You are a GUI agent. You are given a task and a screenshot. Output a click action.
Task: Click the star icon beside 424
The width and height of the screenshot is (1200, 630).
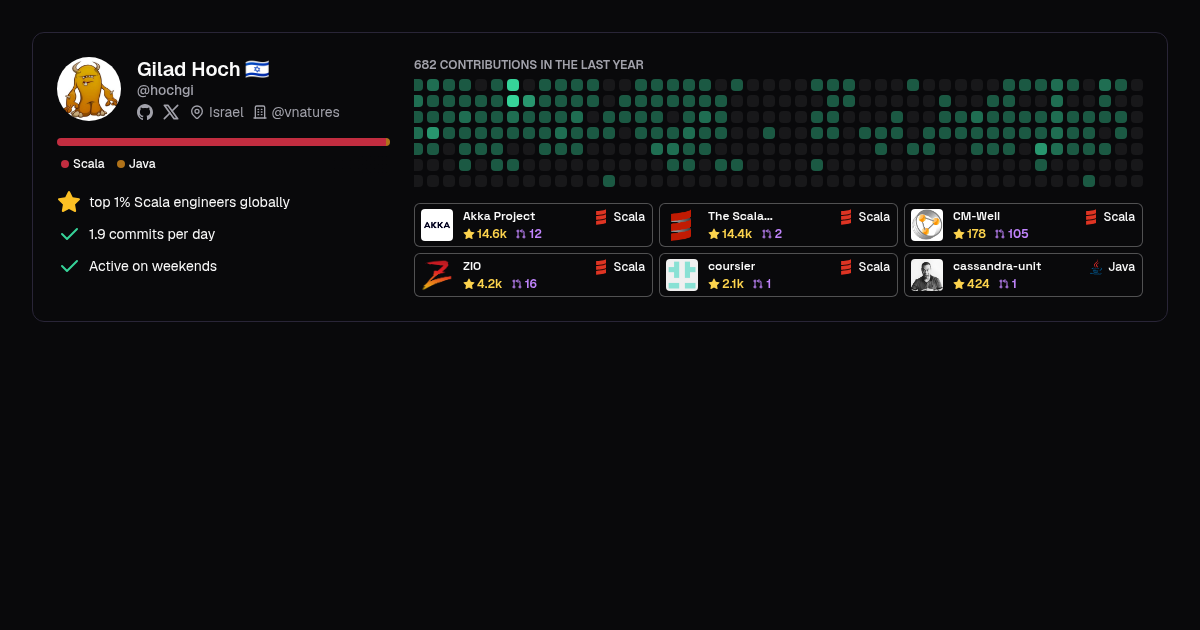(x=958, y=284)
